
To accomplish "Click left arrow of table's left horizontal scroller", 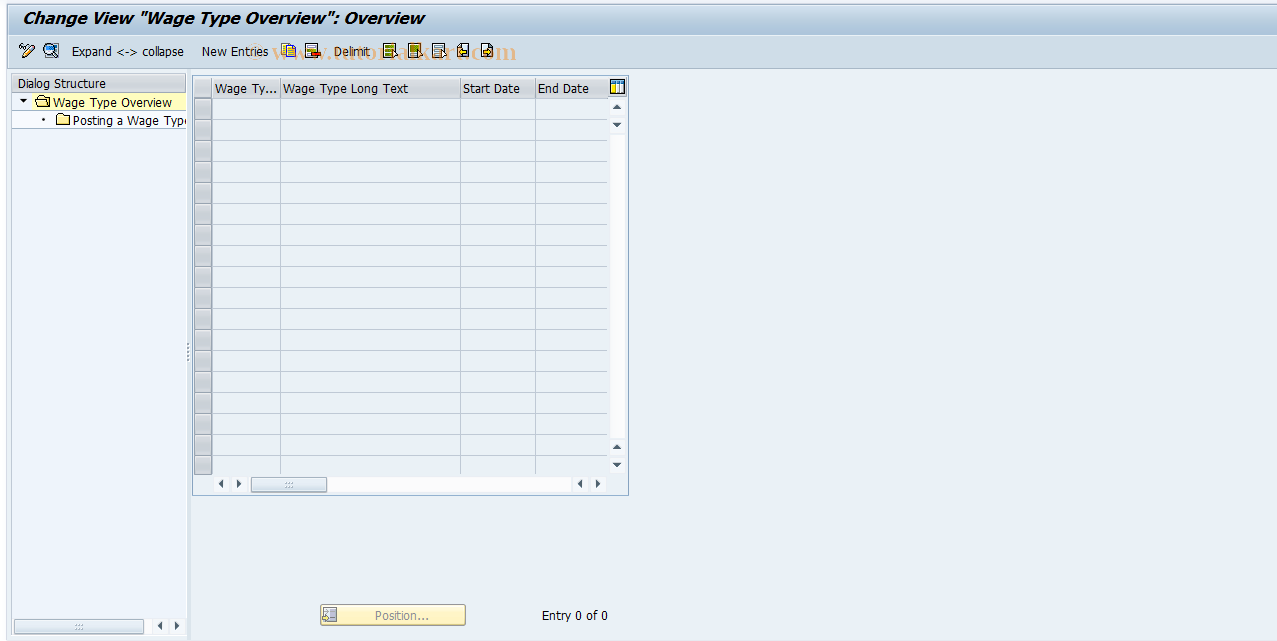I will pyautogui.click(x=222, y=484).
